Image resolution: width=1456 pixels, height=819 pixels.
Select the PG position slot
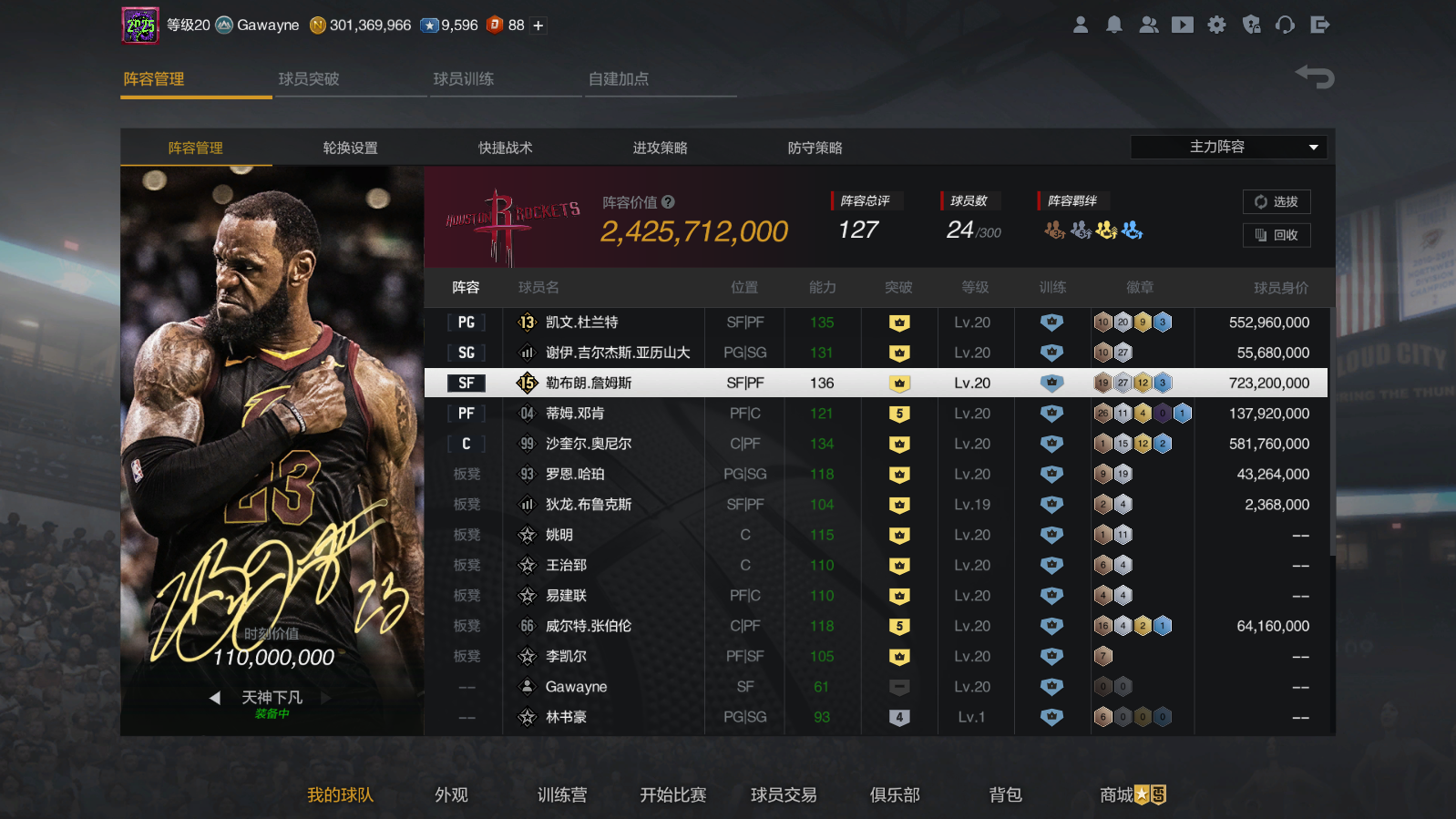tap(467, 322)
